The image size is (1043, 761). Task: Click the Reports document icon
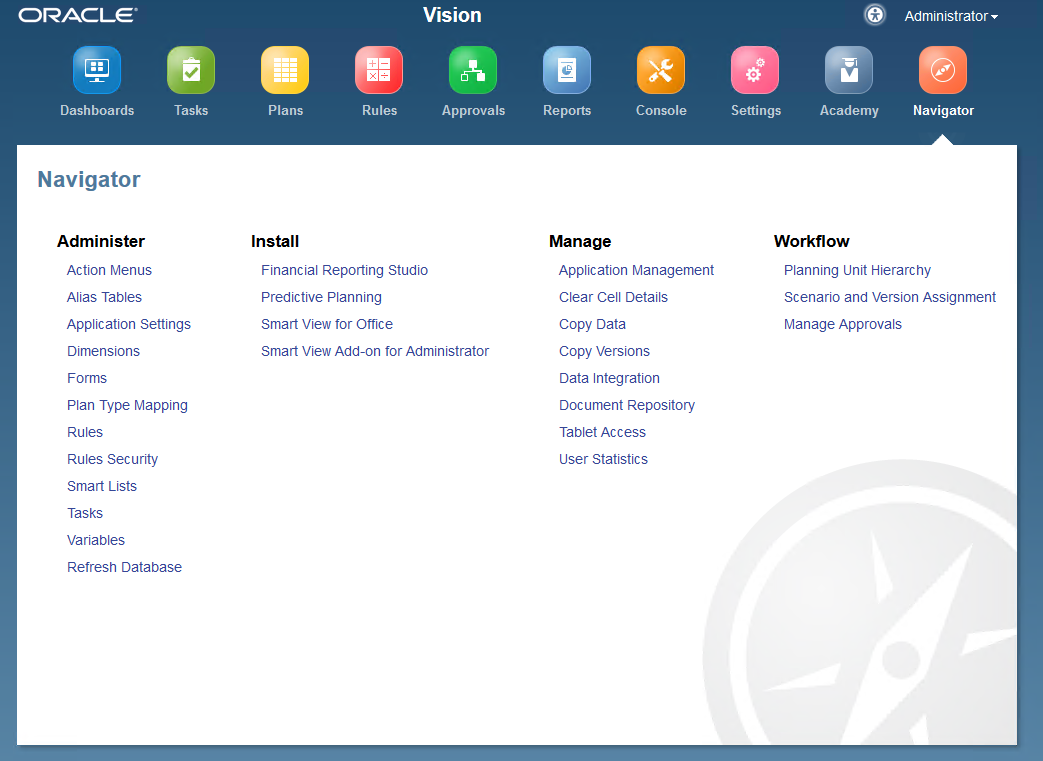(x=567, y=70)
